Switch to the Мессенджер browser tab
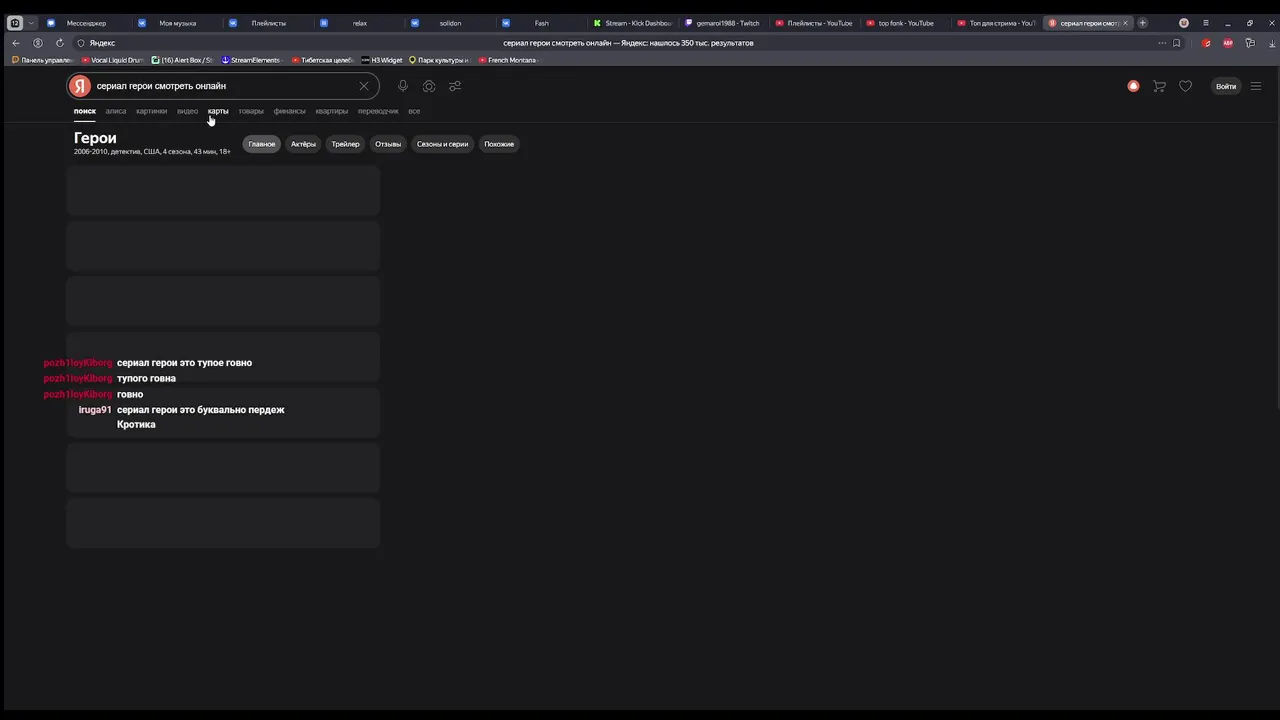 point(85,23)
